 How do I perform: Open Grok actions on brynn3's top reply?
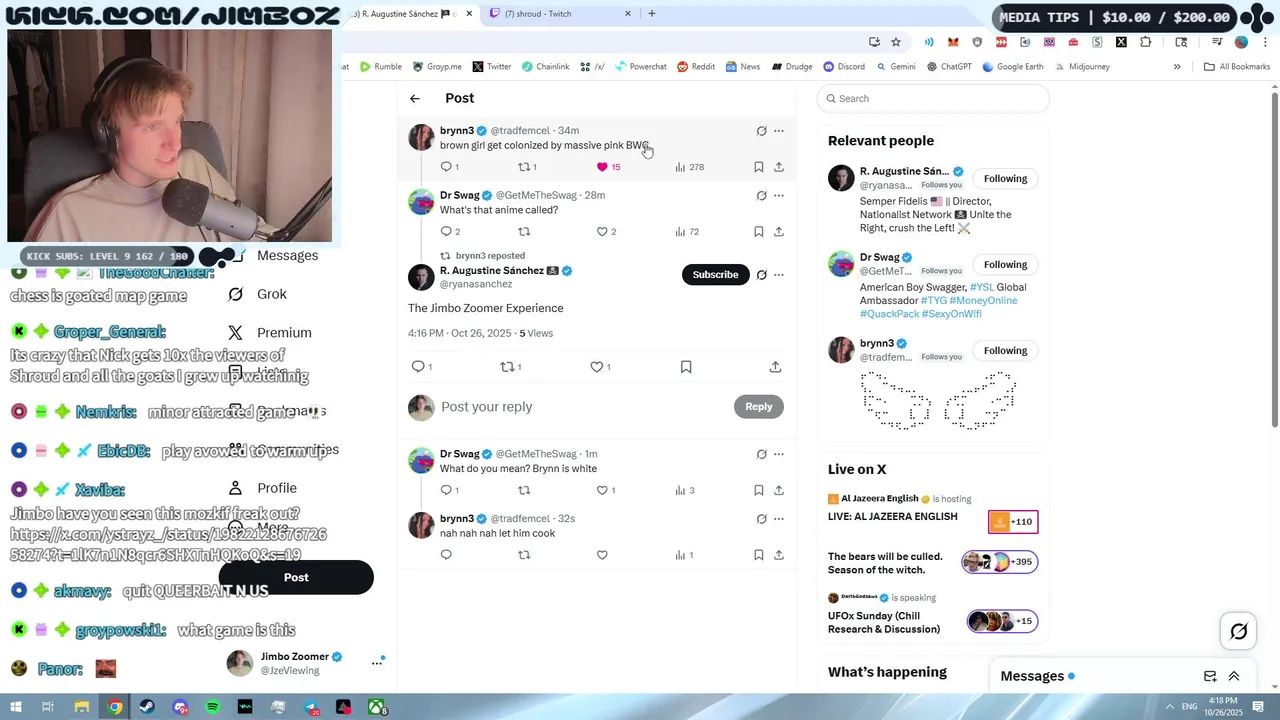pyautogui.click(x=761, y=131)
